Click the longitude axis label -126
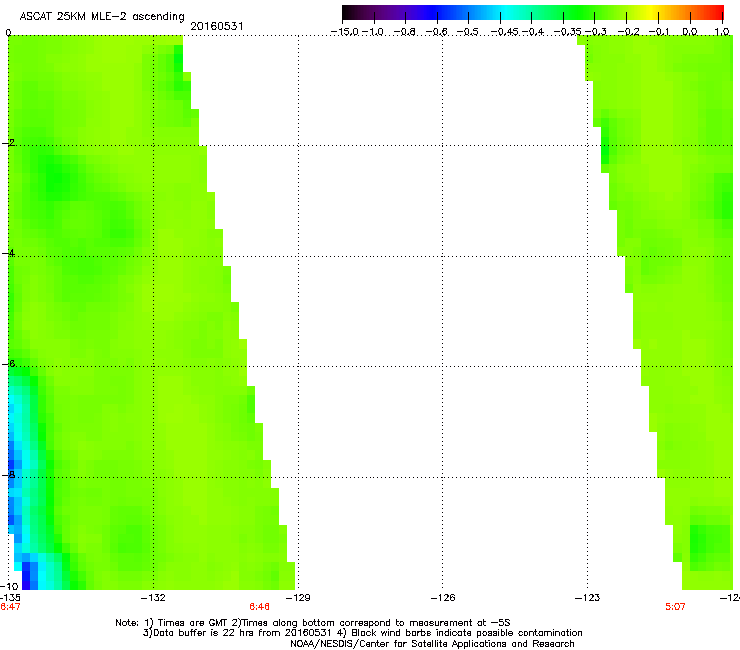This screenshot has height=650, width=740. (x=443, y=598)
